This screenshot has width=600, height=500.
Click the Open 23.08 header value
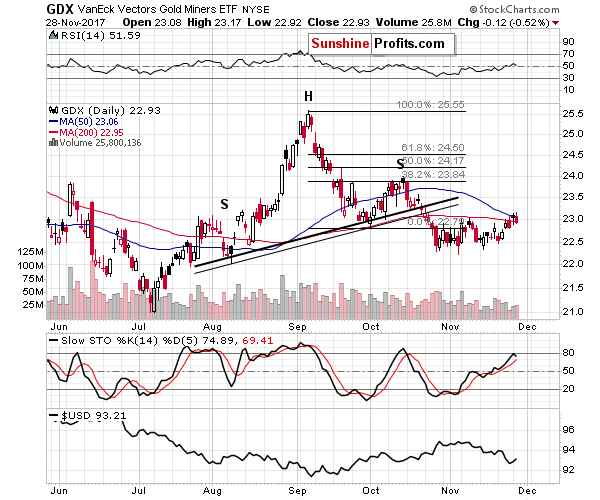[x=152, y=23]
